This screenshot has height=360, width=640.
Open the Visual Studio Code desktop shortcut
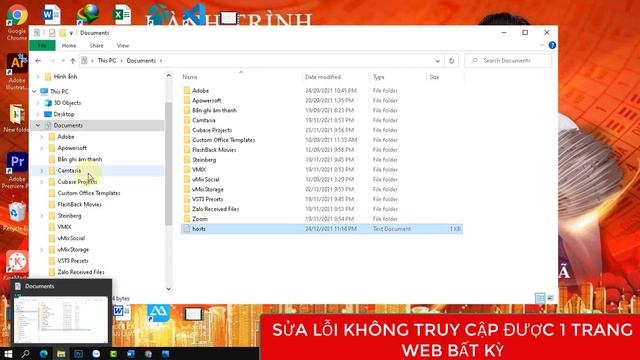[x=193, y=15]
